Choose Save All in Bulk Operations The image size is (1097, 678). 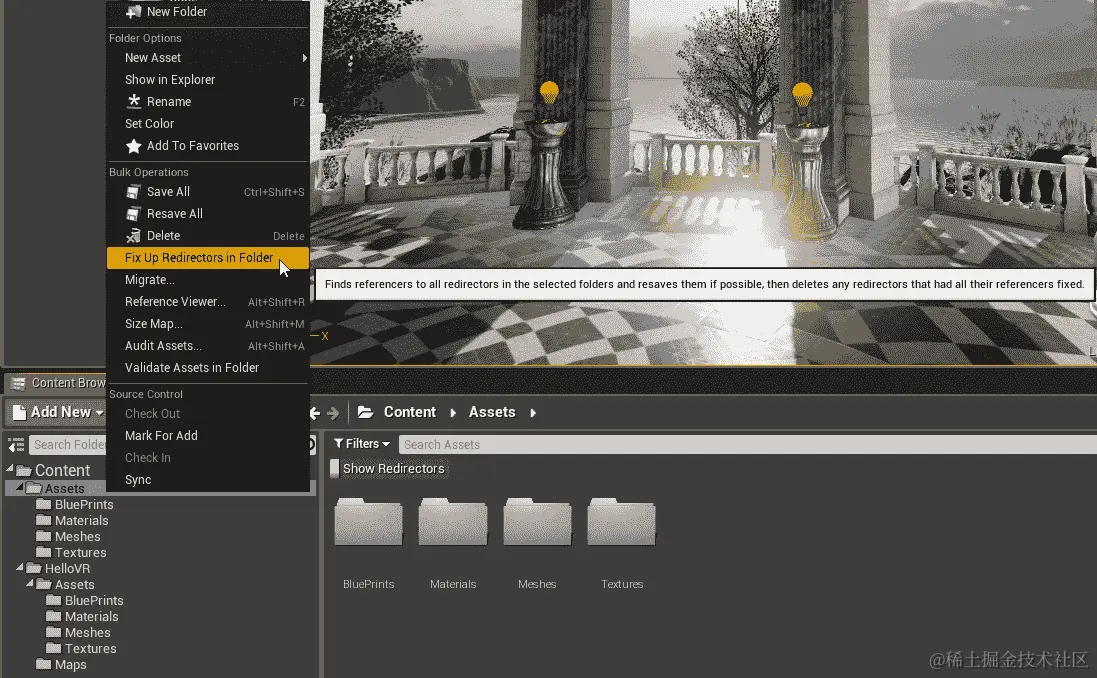[x=208, y=192]
